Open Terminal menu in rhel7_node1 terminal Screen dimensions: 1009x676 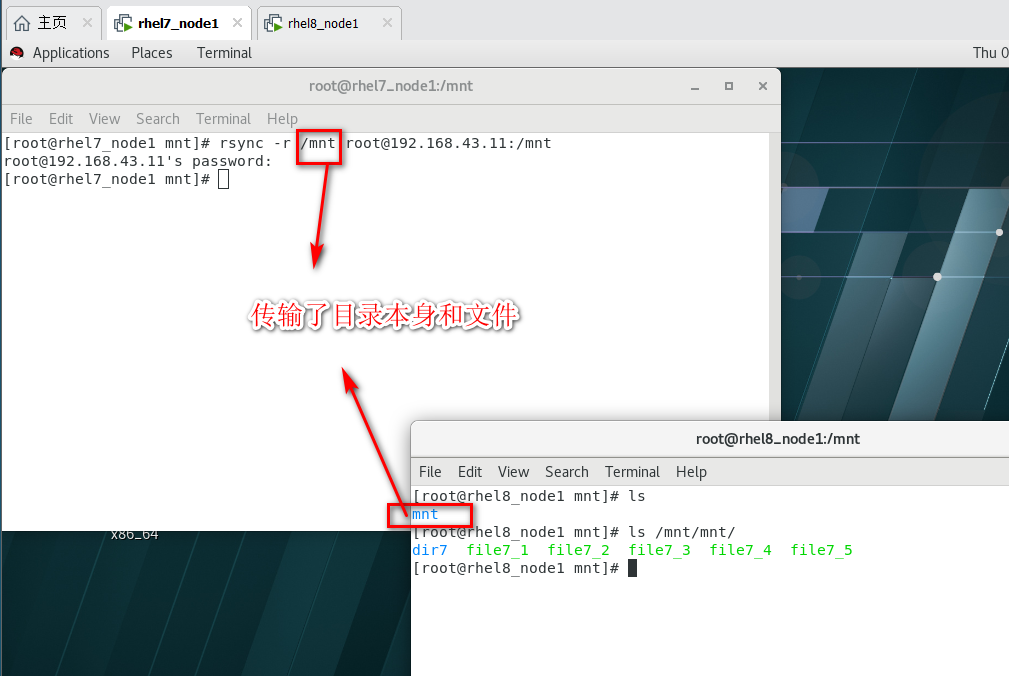click(x=223, y=119)
